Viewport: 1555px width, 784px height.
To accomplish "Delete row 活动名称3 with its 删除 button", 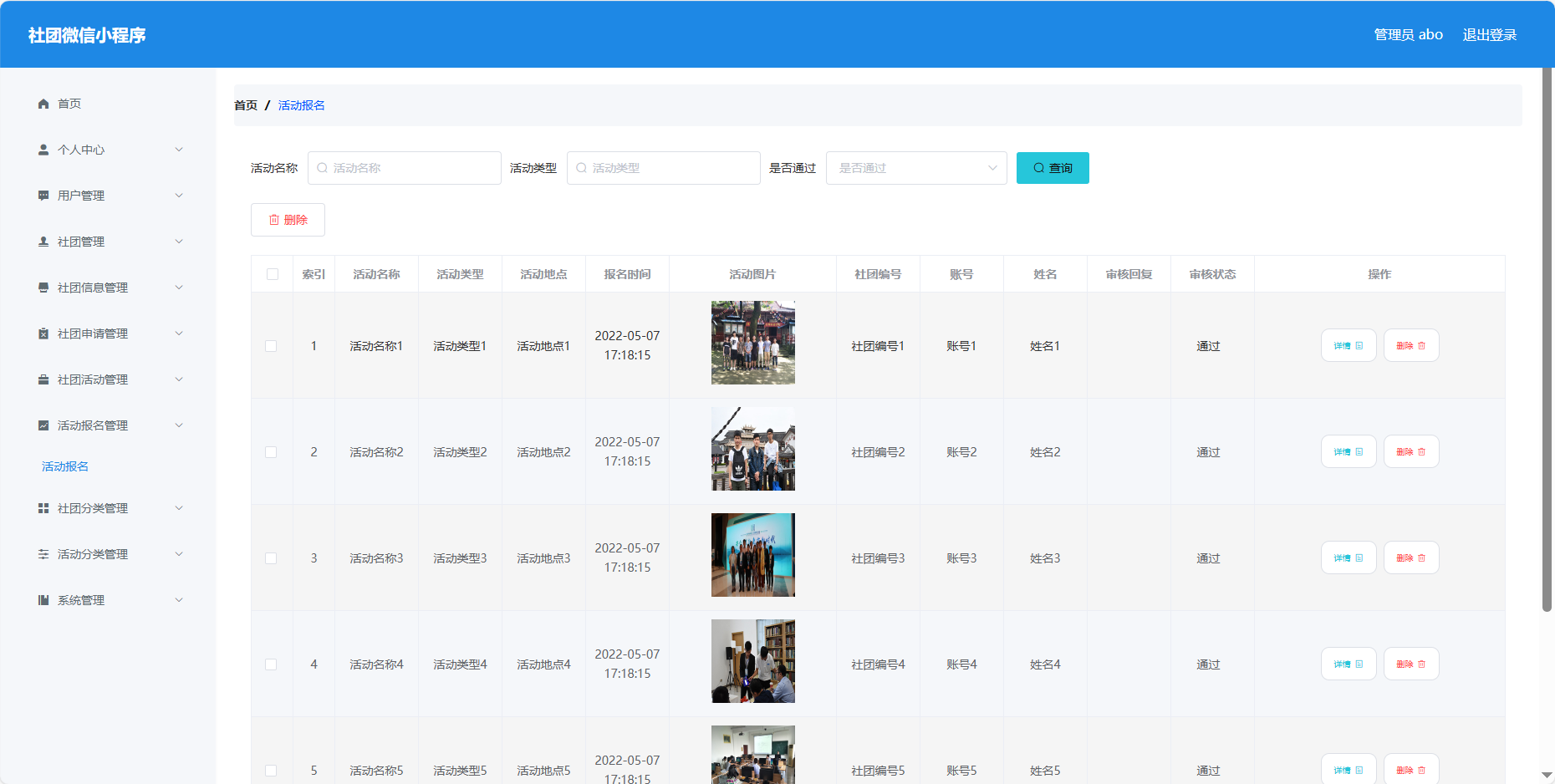I will 1411,557.
